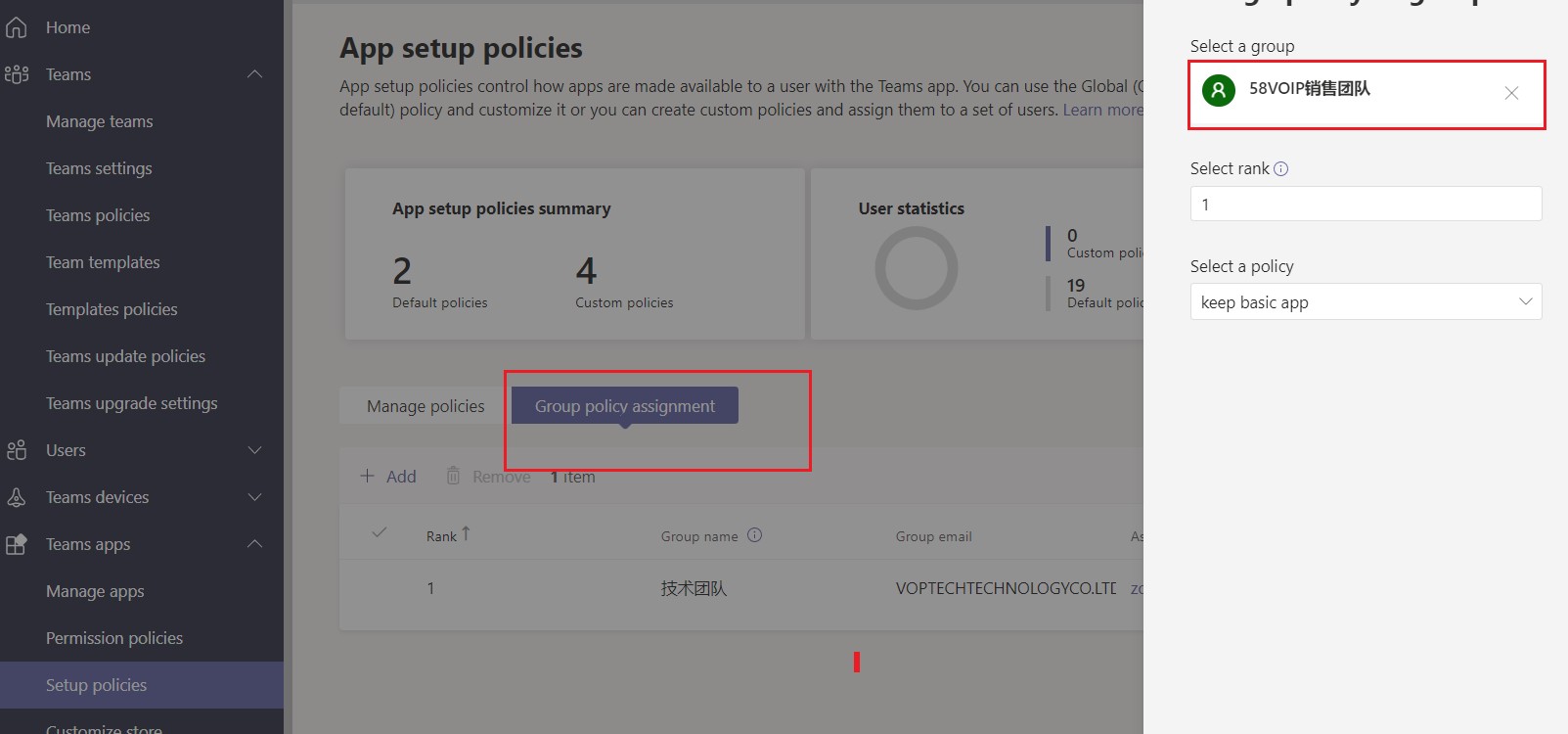Click the info icon next to Group name
The image size is (1568, 734).
pyautogui.click(x=754, y=535)
